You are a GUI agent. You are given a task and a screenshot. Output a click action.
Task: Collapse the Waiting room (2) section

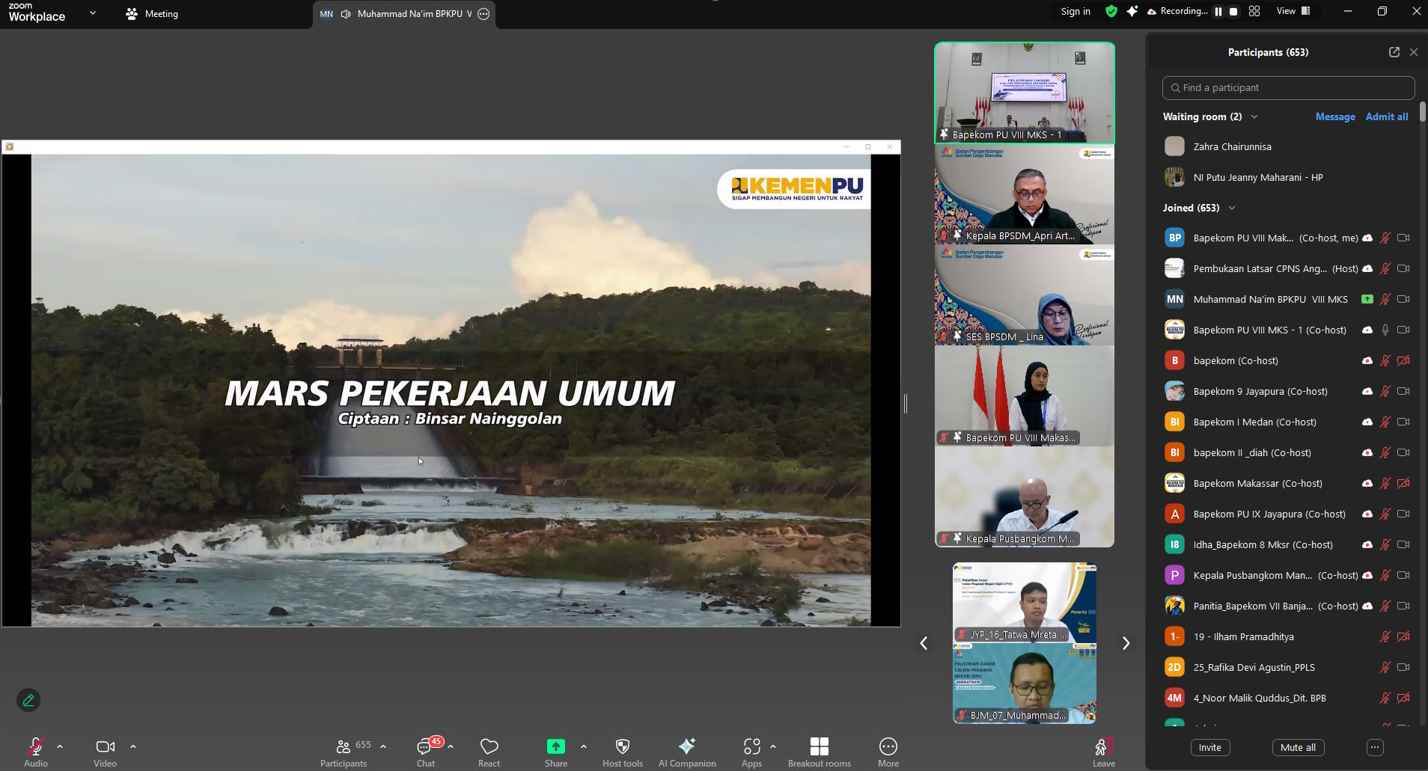1254,117
